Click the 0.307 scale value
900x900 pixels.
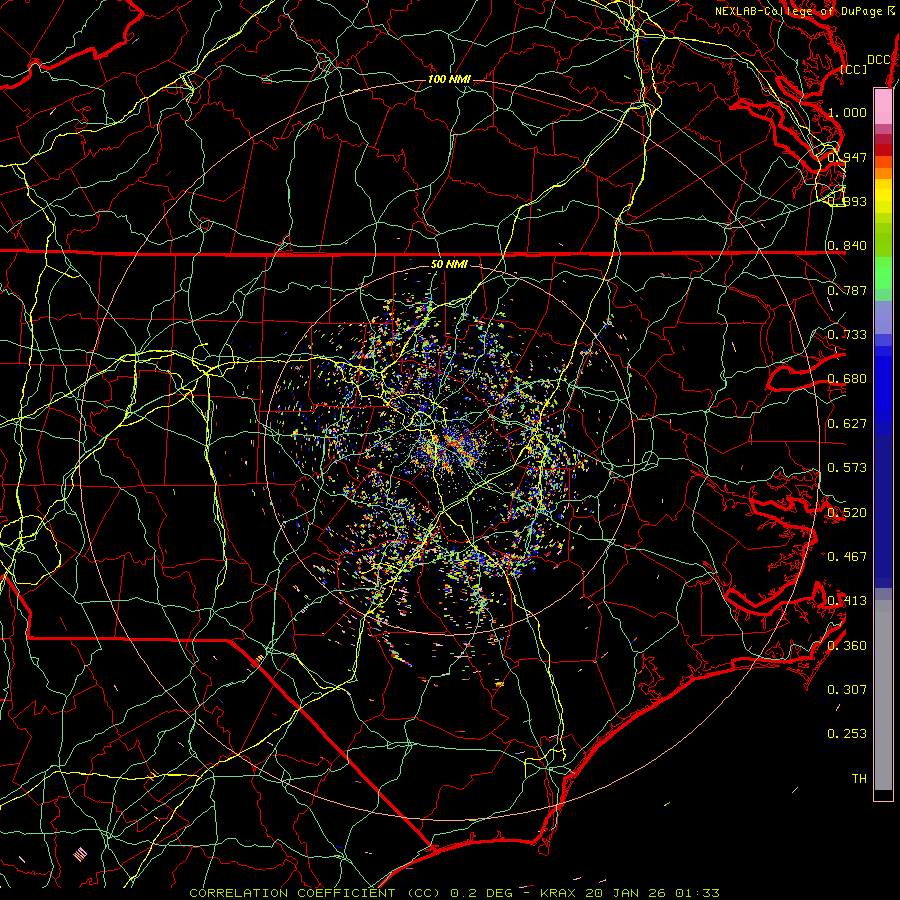tap(847, 690)
